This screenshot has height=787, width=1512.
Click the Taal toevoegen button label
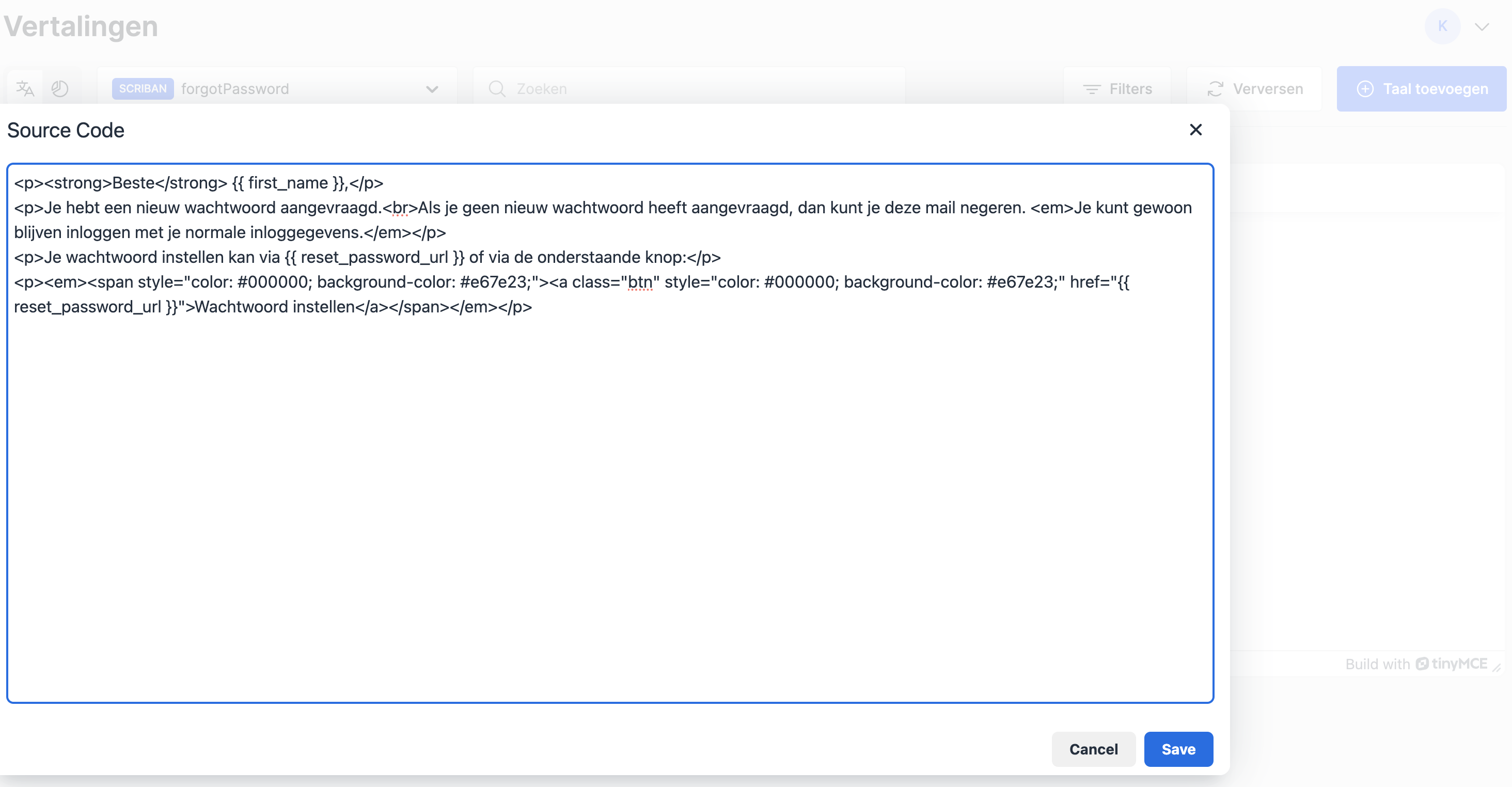pos(1435,89)
